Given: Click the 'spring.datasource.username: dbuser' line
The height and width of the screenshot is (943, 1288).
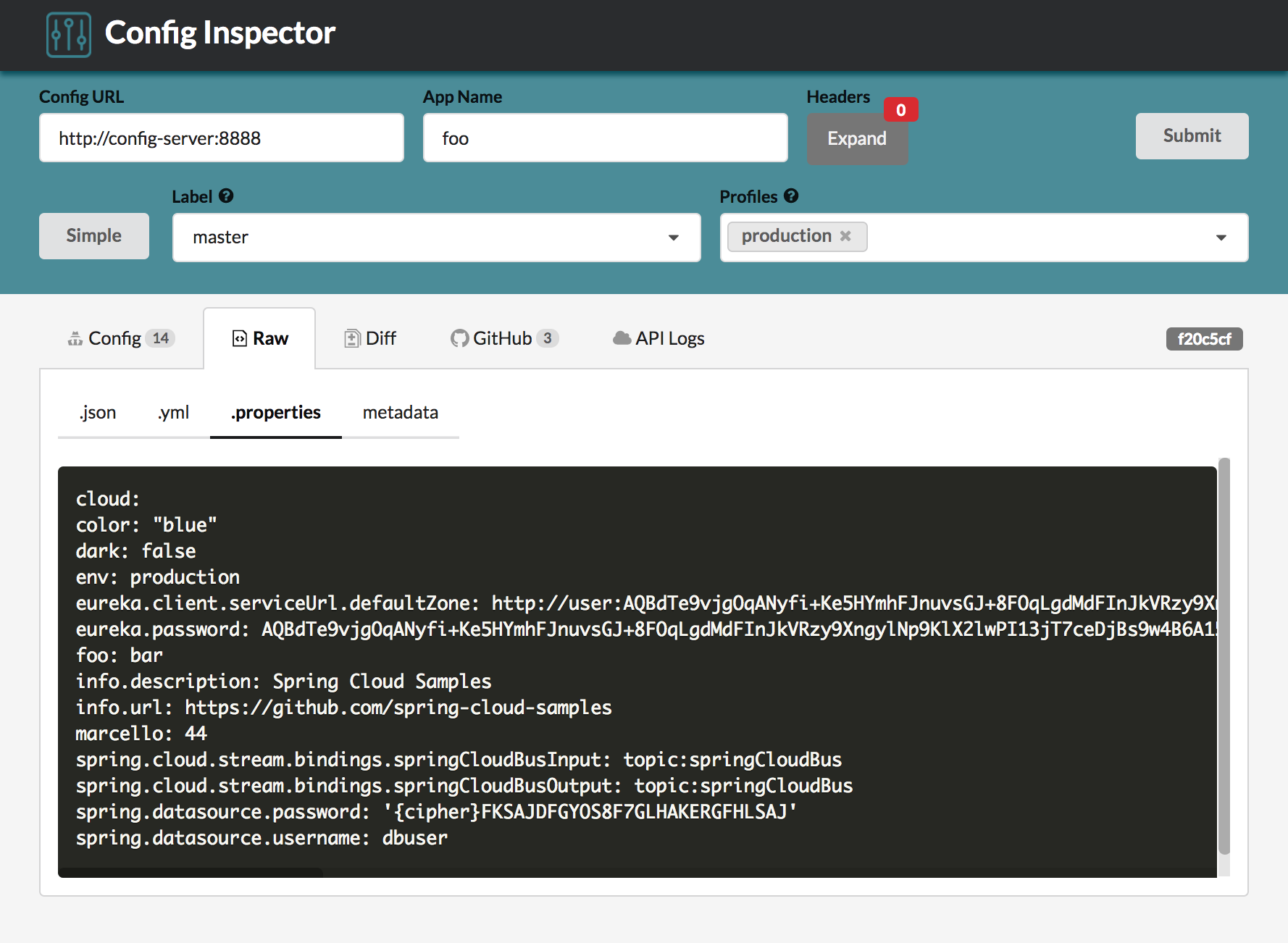Looking at the screenshot, I should point(262,838).
